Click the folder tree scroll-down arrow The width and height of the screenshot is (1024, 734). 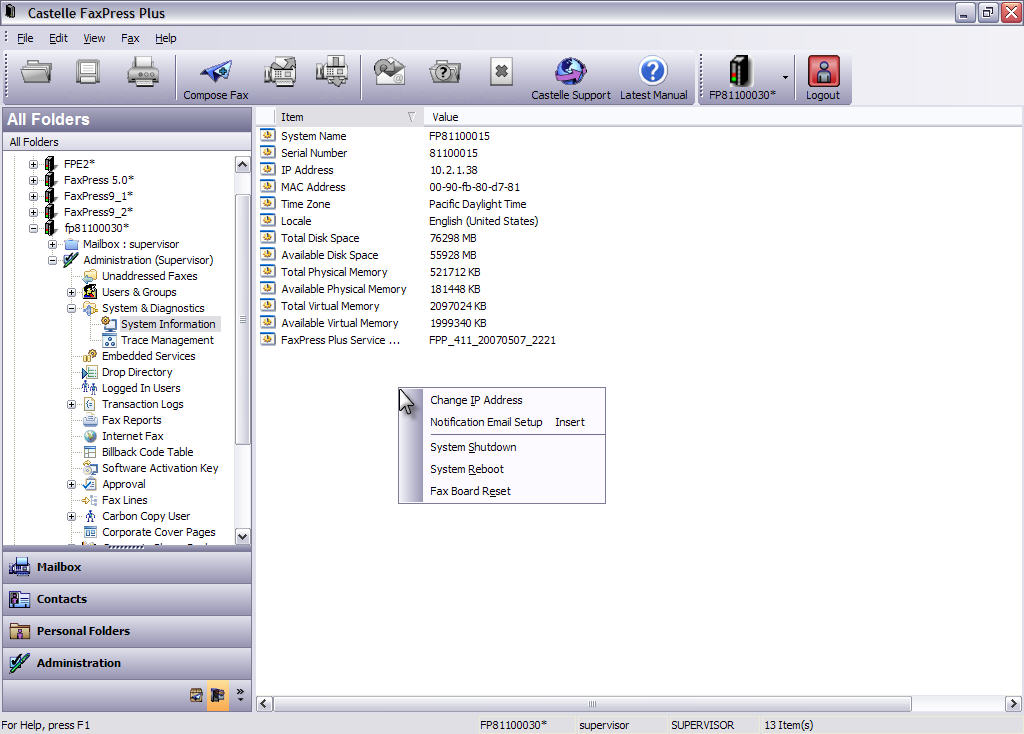tap(242, 537)
